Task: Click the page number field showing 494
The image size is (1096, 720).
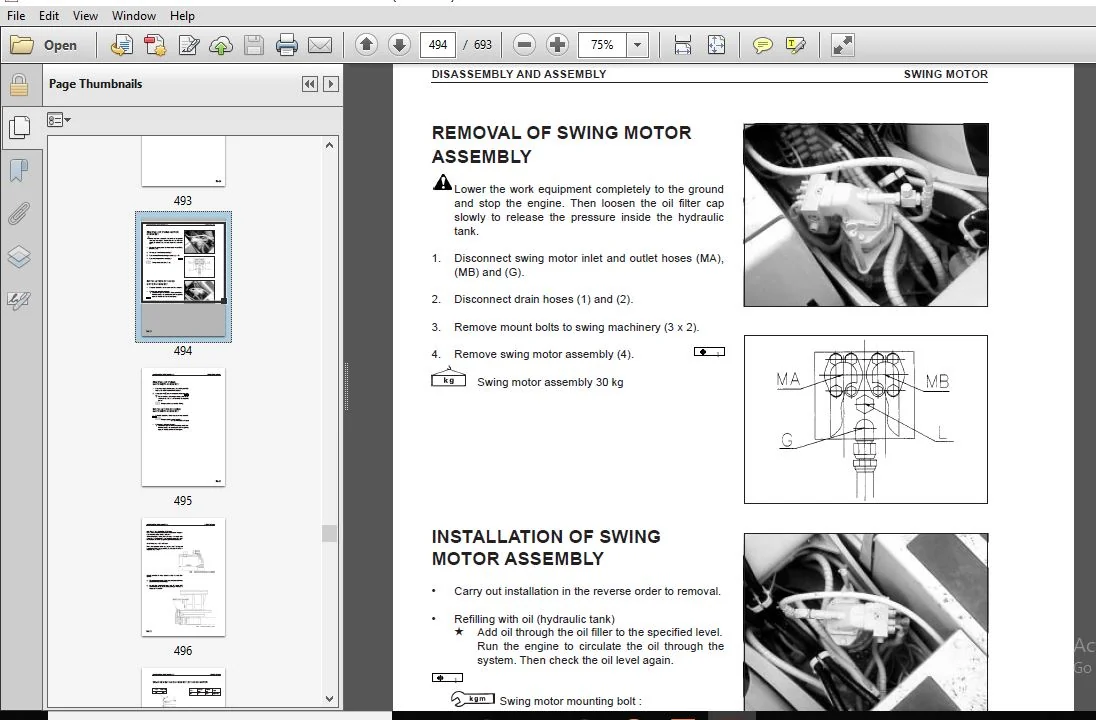Action: 438,45
